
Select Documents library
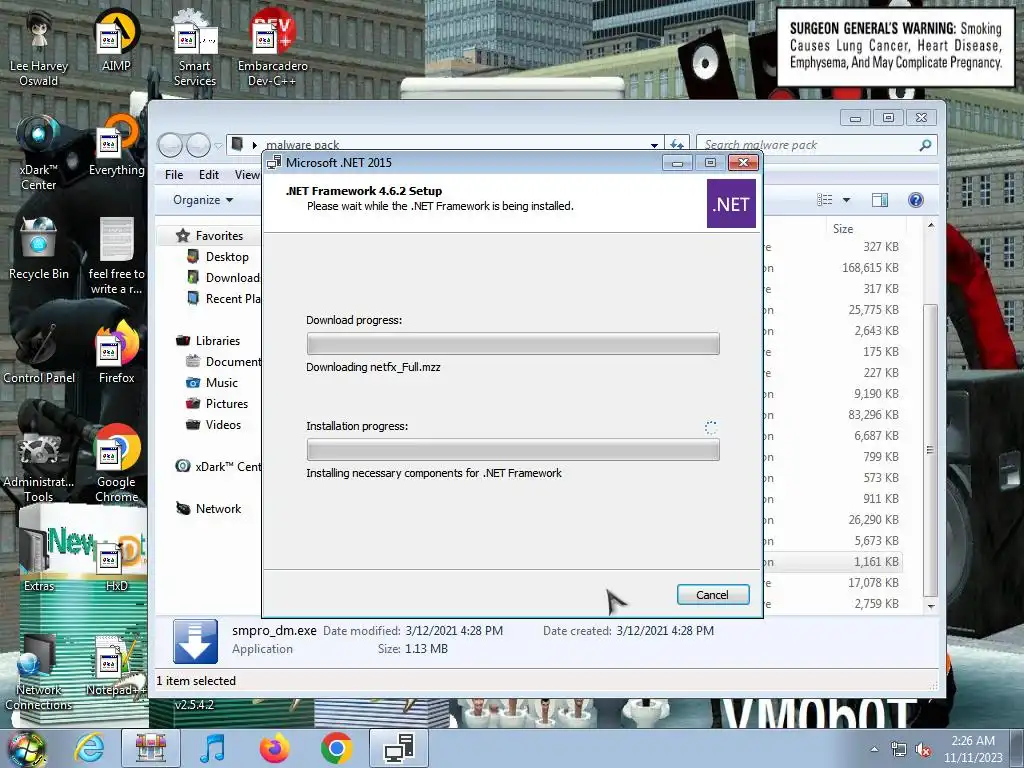(x=223, y=361)
